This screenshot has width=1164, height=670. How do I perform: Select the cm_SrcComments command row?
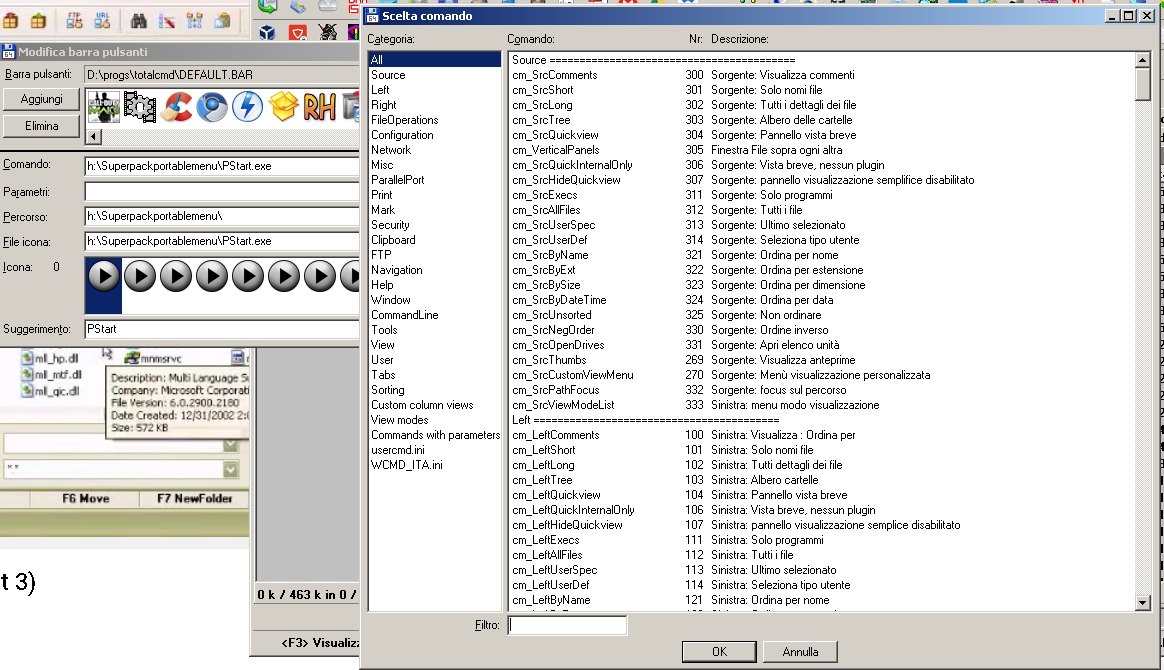(820, 75)
